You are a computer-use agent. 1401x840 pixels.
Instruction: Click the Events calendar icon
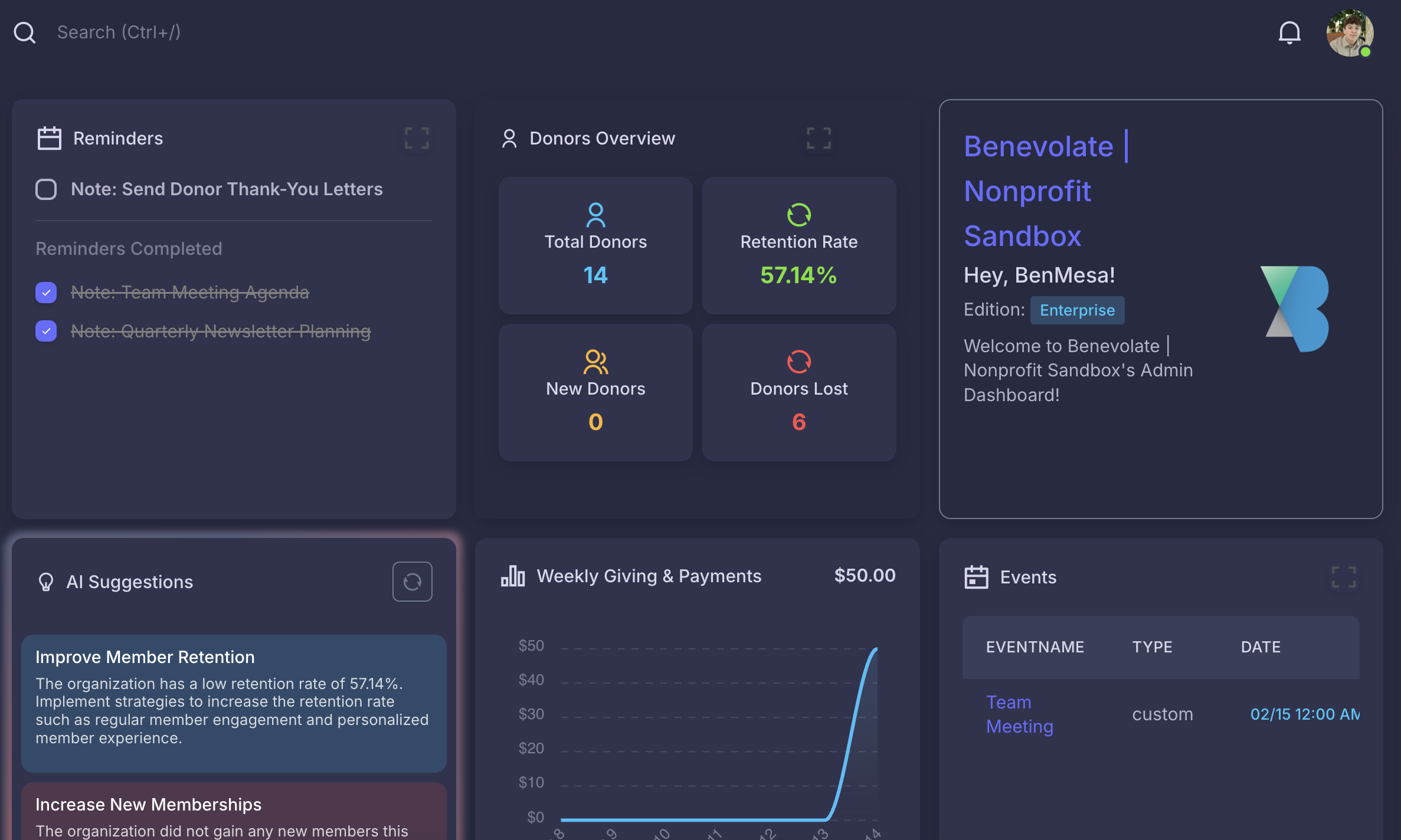pos(976,577)
